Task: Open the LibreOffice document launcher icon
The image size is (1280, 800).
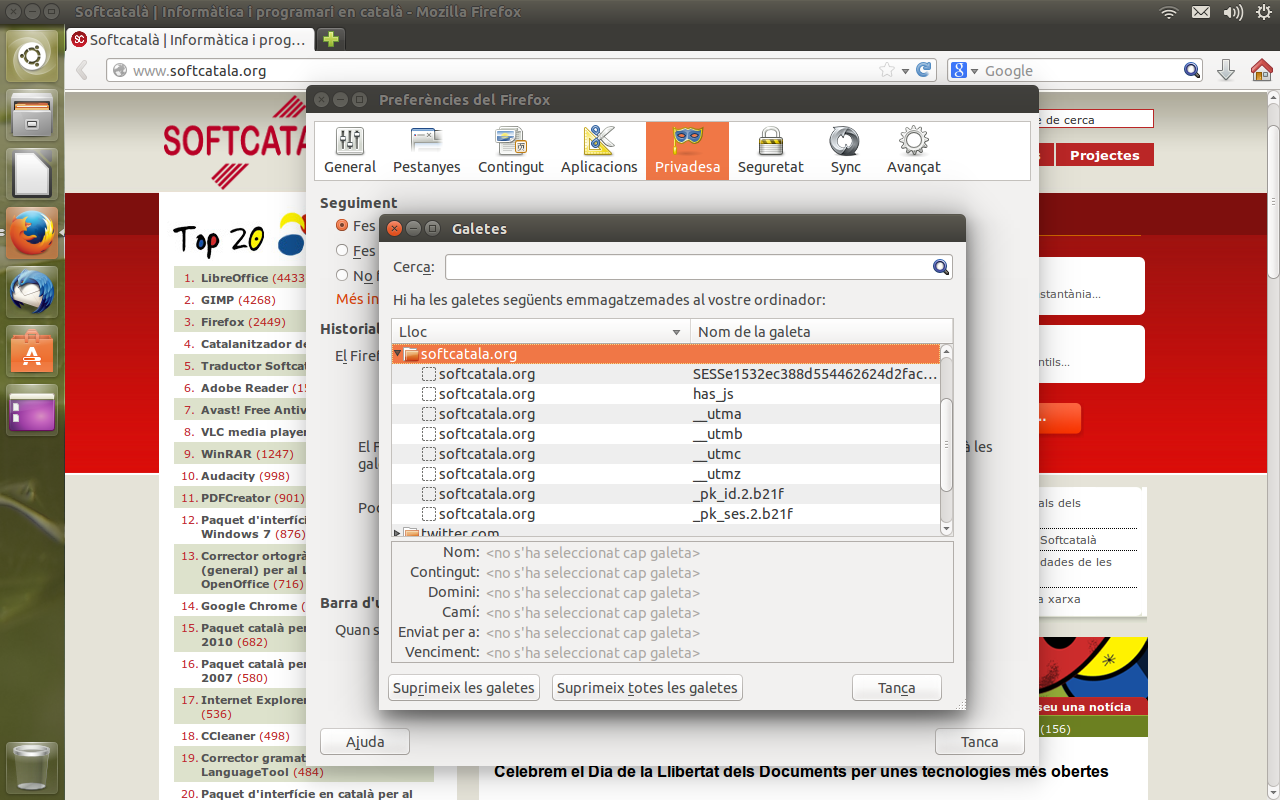Action: (x=32, y=175)
